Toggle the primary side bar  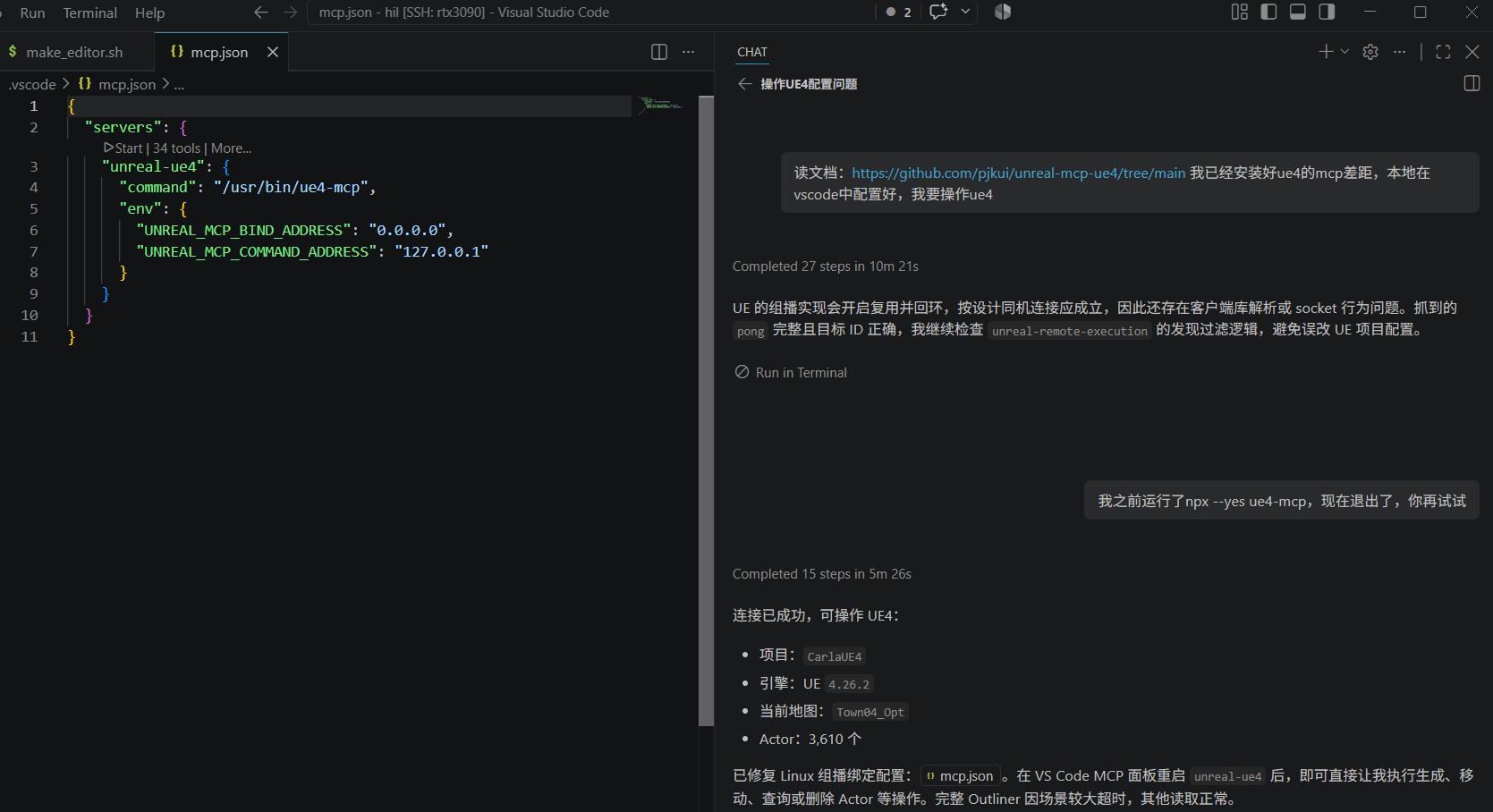[1268, 12]
